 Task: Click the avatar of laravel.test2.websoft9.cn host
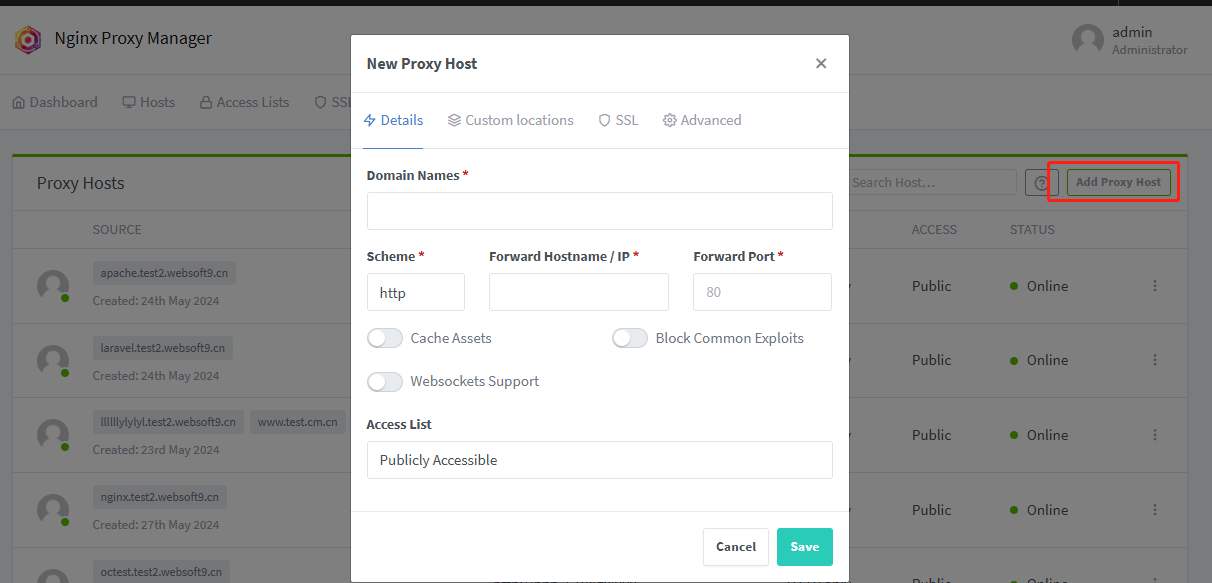coord(53,361)
